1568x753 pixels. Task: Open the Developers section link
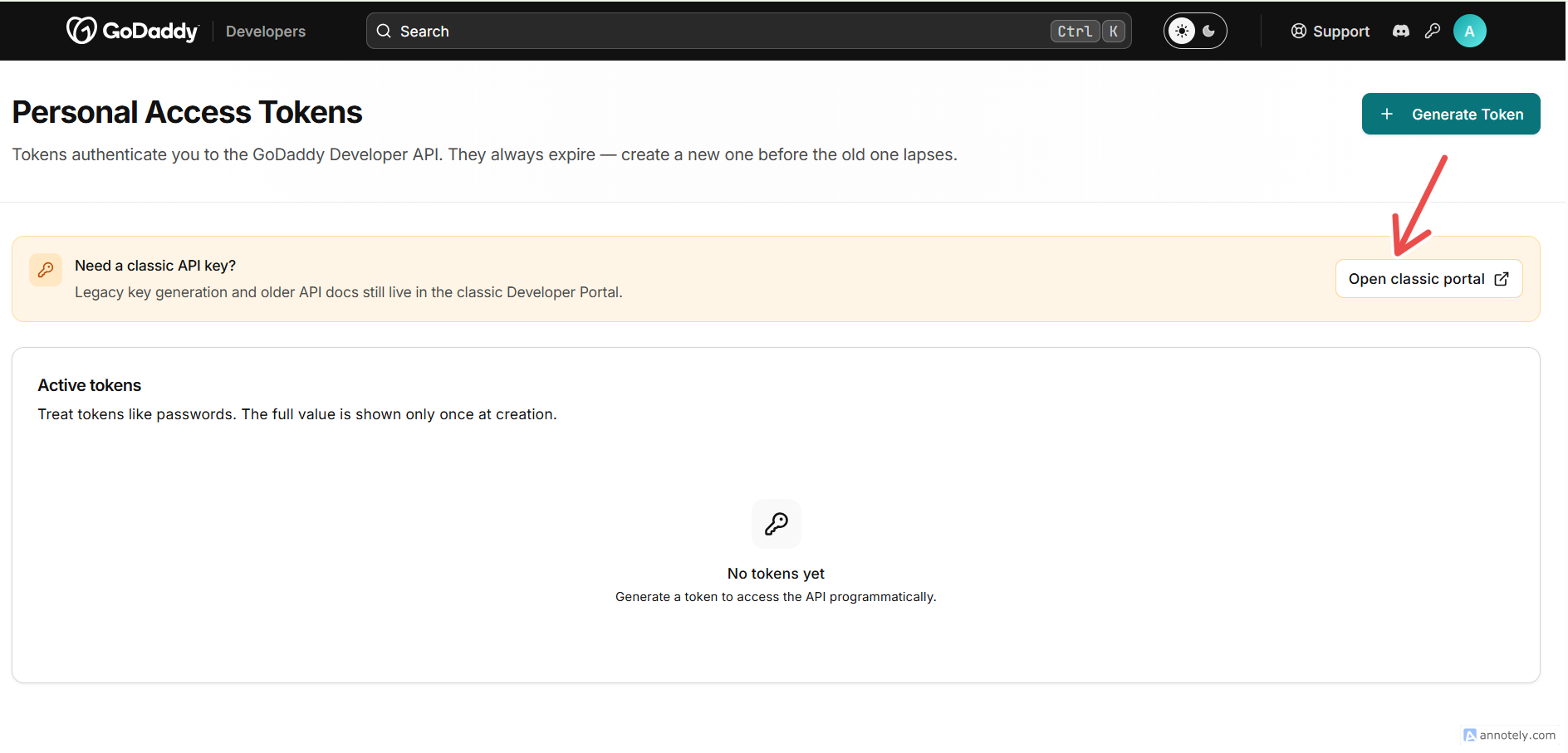pos(266,32)
